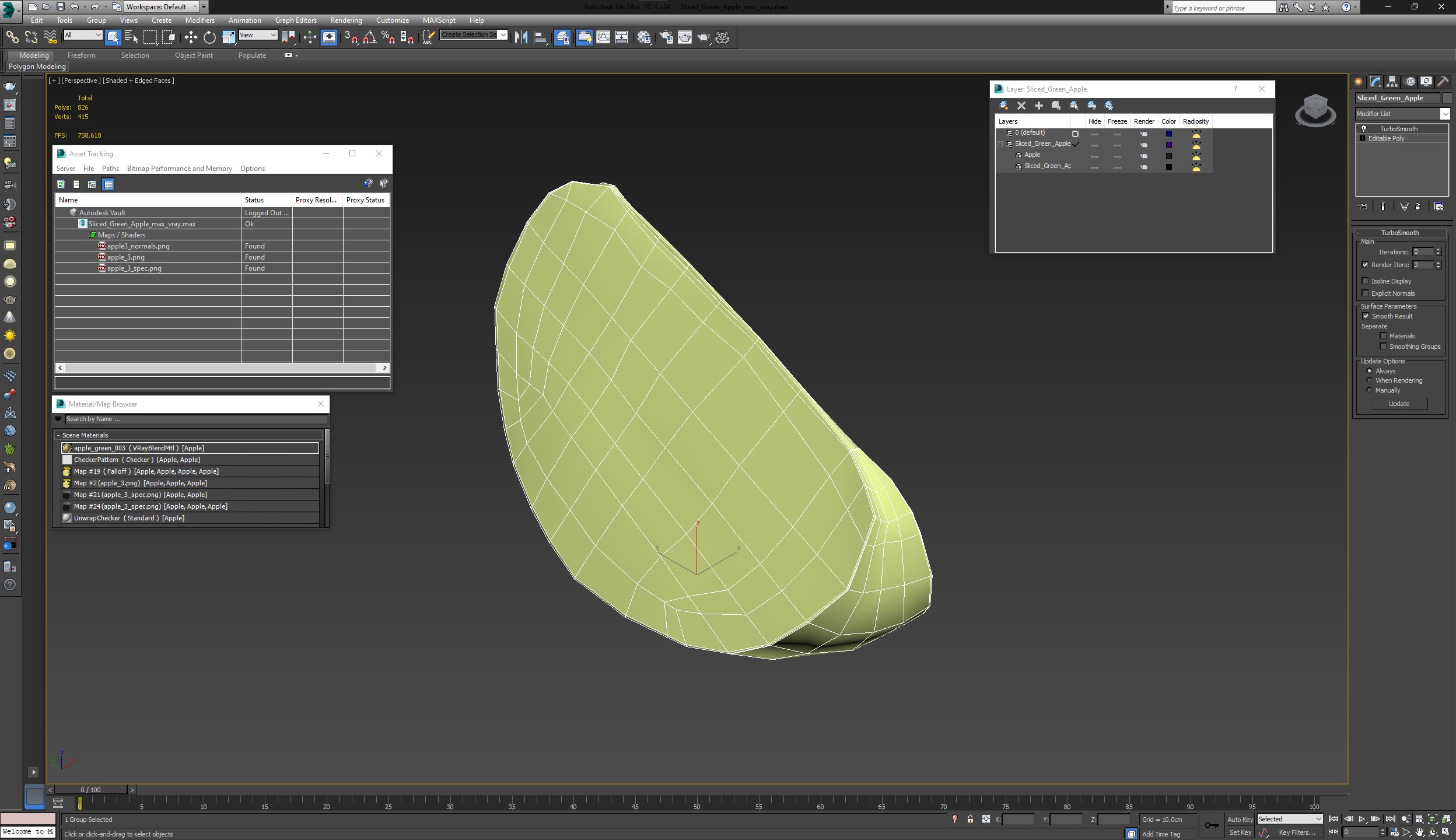This screenshot has width=1456, height=840.
Task: Click the Mirror tool icon
Action: click(x=521, y=37)
